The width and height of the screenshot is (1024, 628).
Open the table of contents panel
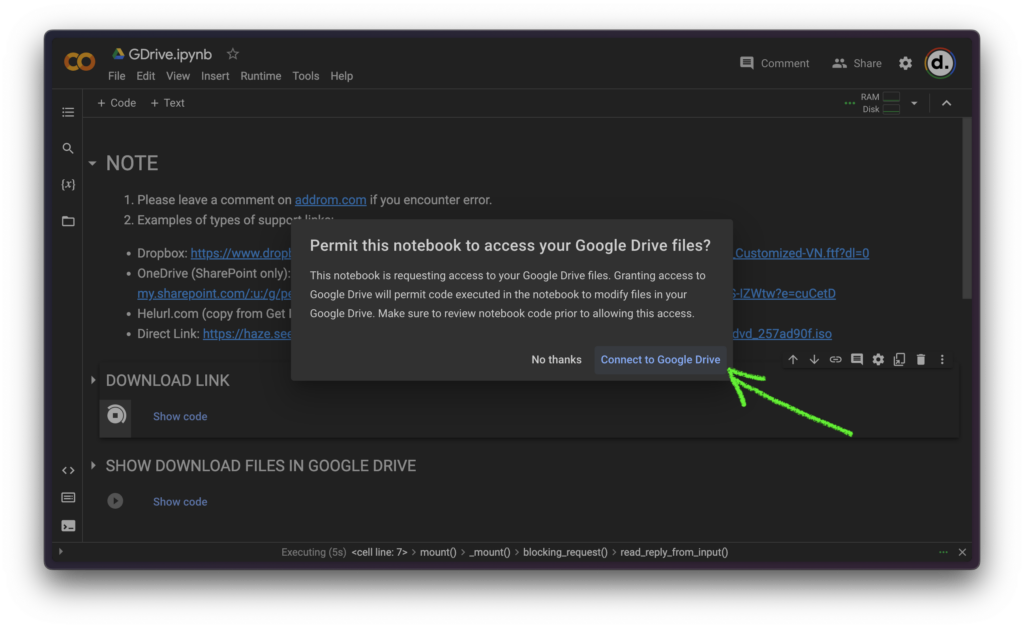click(x=68, y=112)
